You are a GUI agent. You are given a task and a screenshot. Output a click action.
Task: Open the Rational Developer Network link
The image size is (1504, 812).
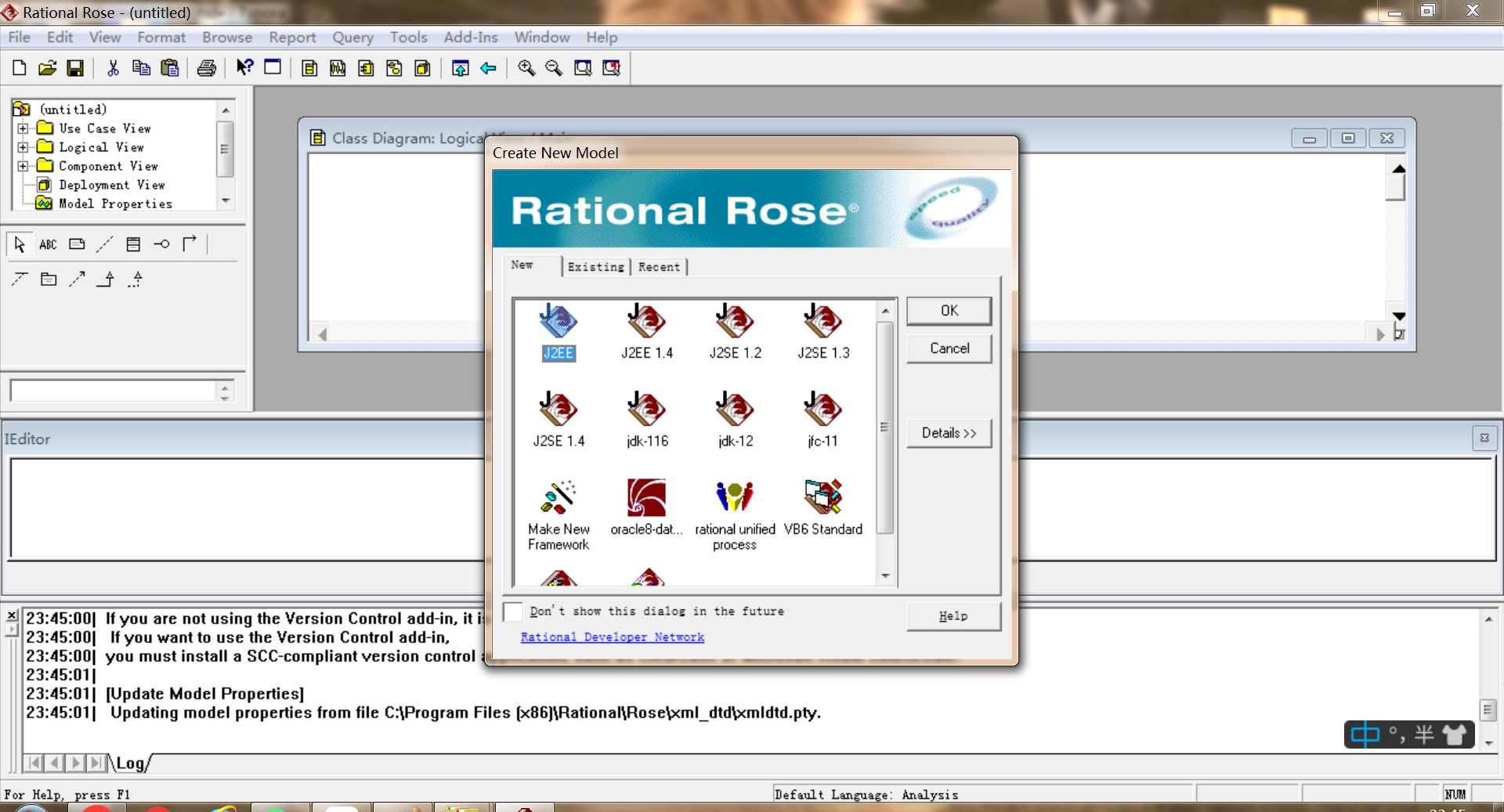[613, 637]
